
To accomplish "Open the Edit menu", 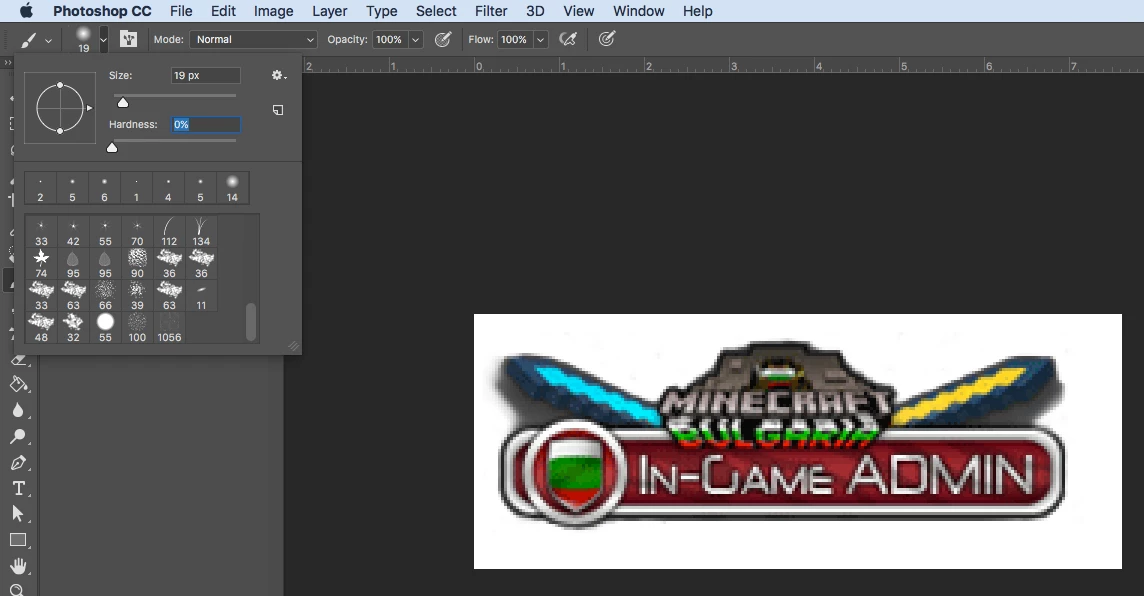I will pos(223,11).
